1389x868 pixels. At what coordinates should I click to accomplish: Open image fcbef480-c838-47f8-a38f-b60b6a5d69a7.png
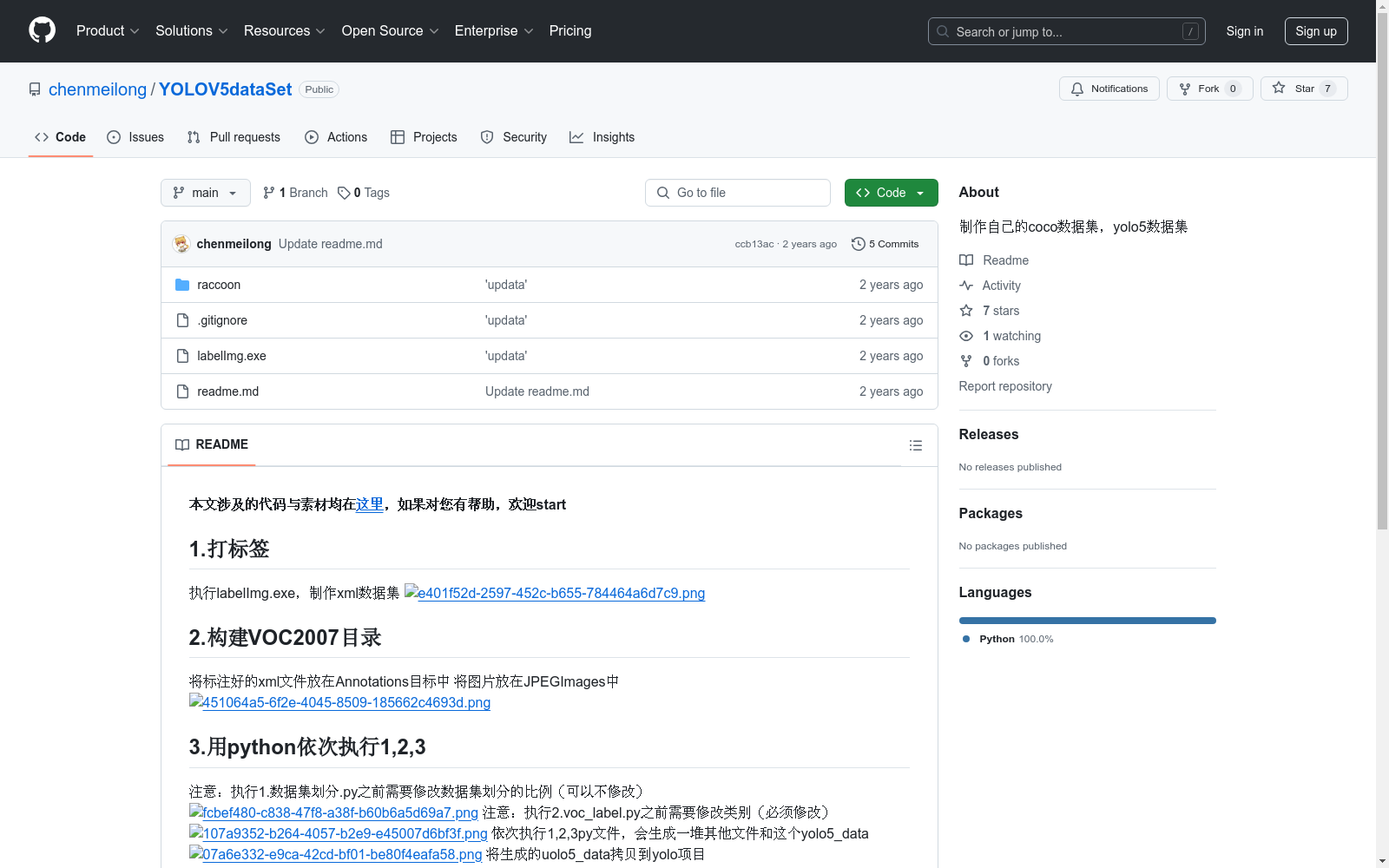333,812
